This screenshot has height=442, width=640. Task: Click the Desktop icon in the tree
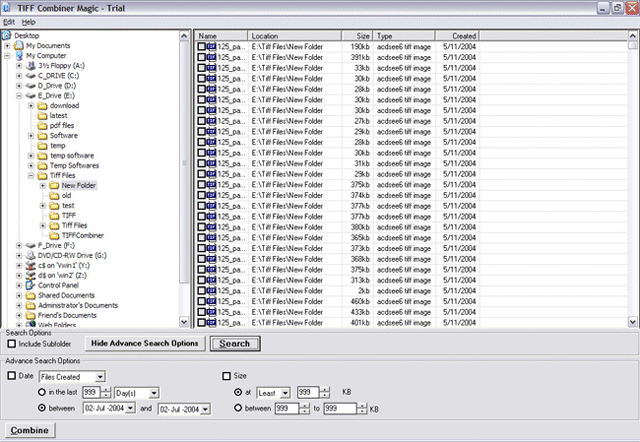pyautogui.click(x=7, y=36)
